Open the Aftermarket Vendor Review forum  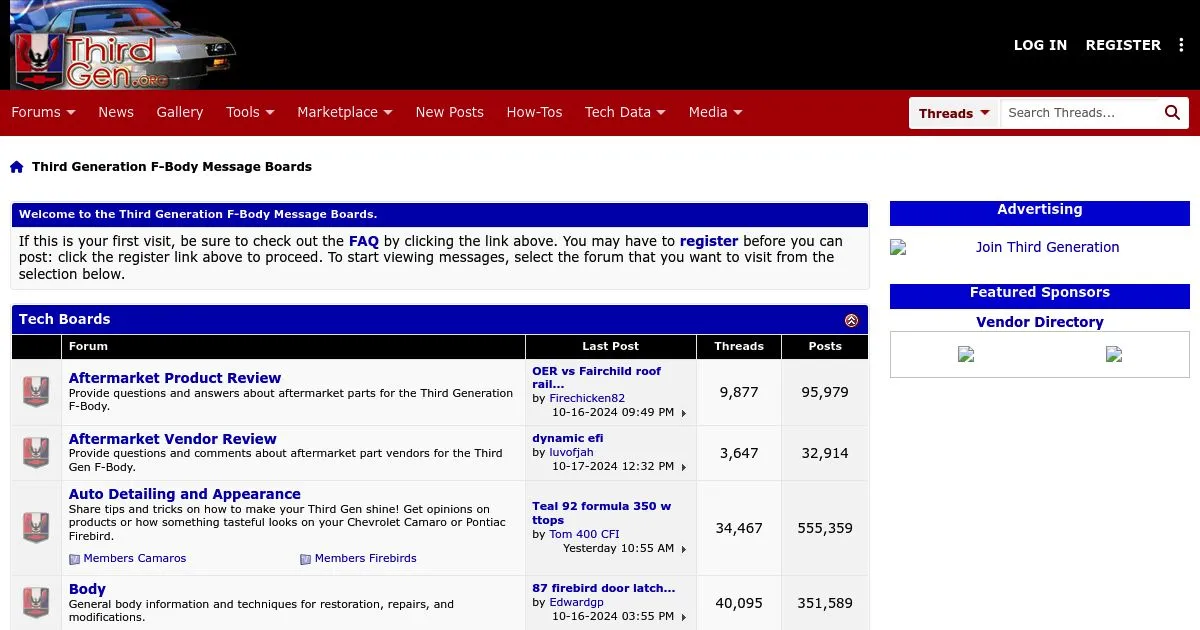[173, 439]
